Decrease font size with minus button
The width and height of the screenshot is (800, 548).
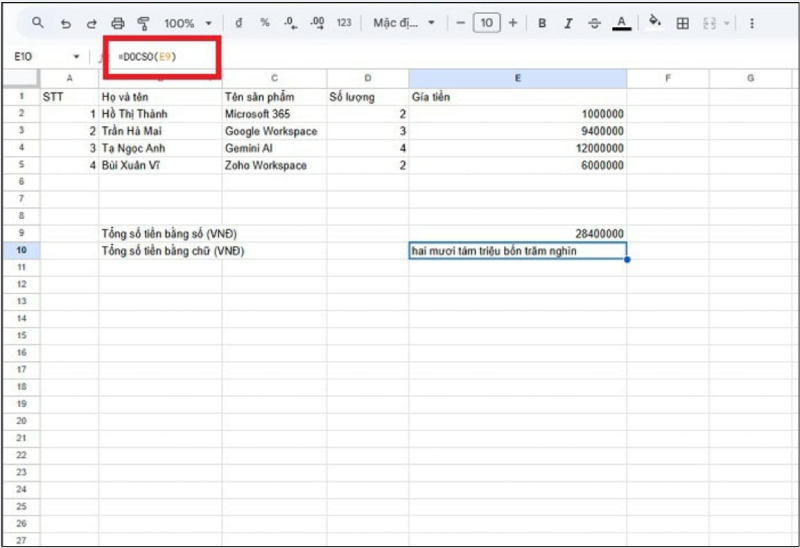click(x=460, y=23)
